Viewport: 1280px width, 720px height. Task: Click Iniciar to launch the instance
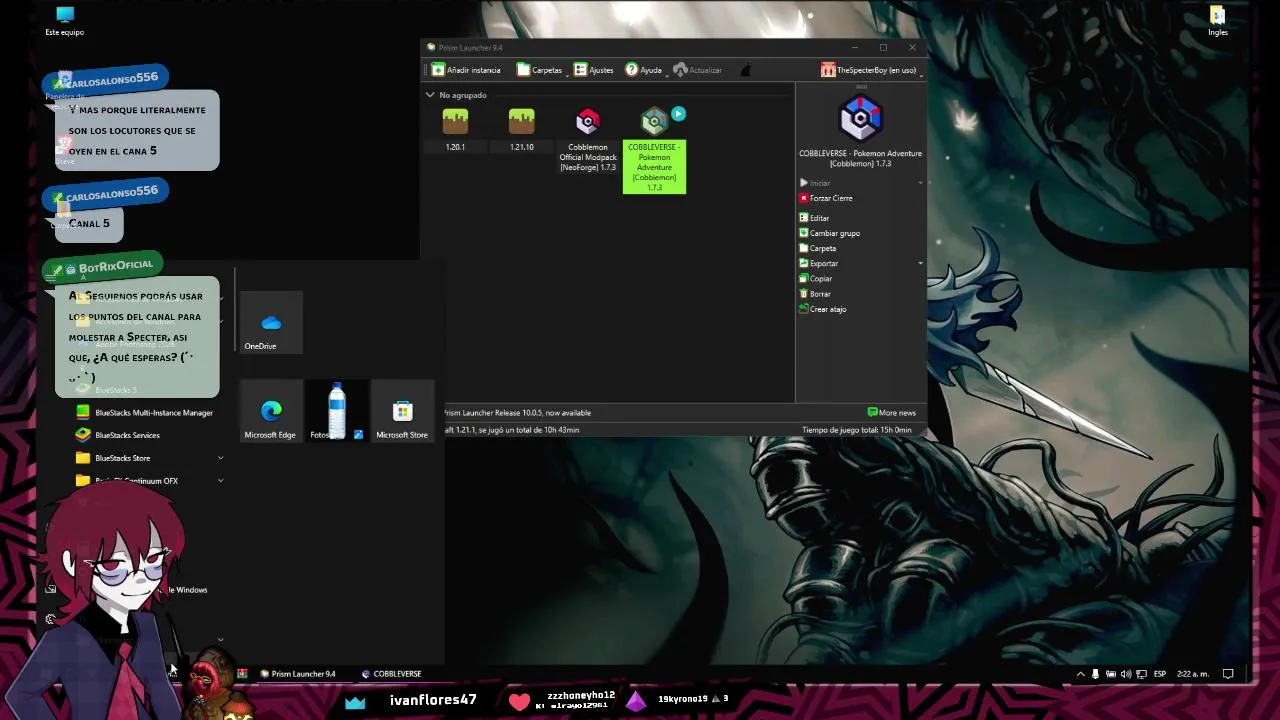(815, 183)
